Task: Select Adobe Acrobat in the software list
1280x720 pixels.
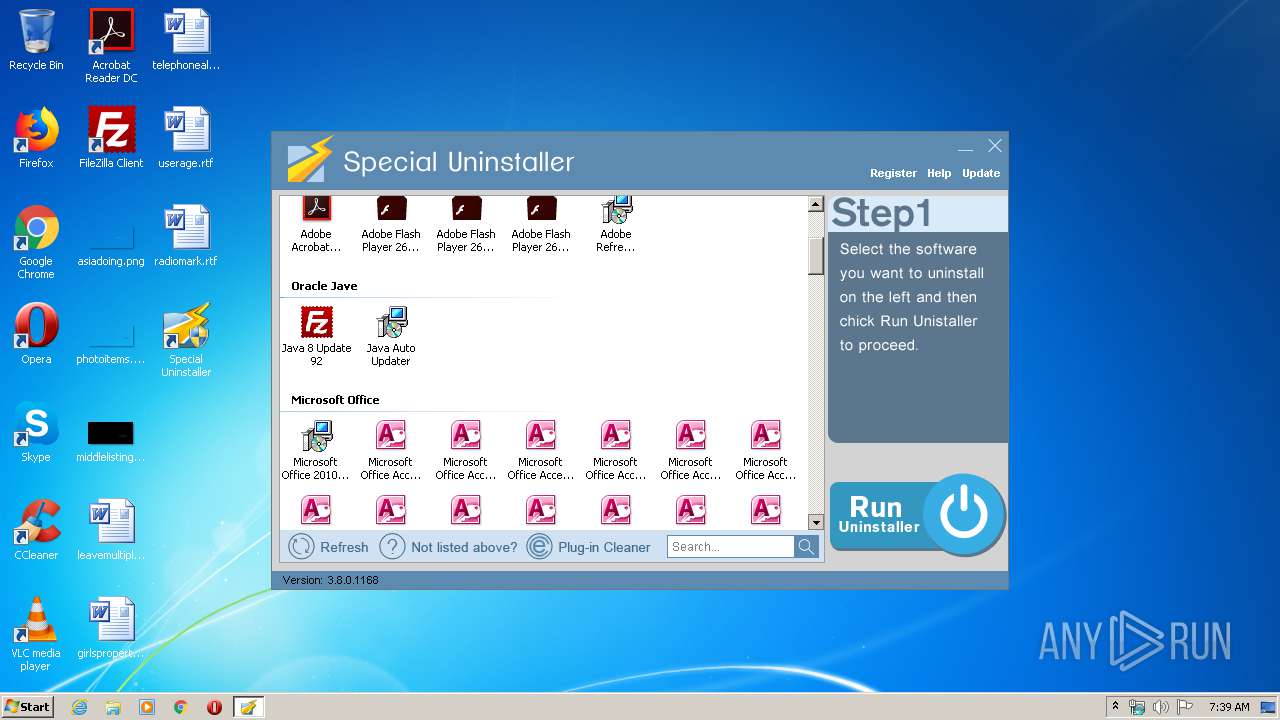Action: pyautogui.click(x=316, y=225)
